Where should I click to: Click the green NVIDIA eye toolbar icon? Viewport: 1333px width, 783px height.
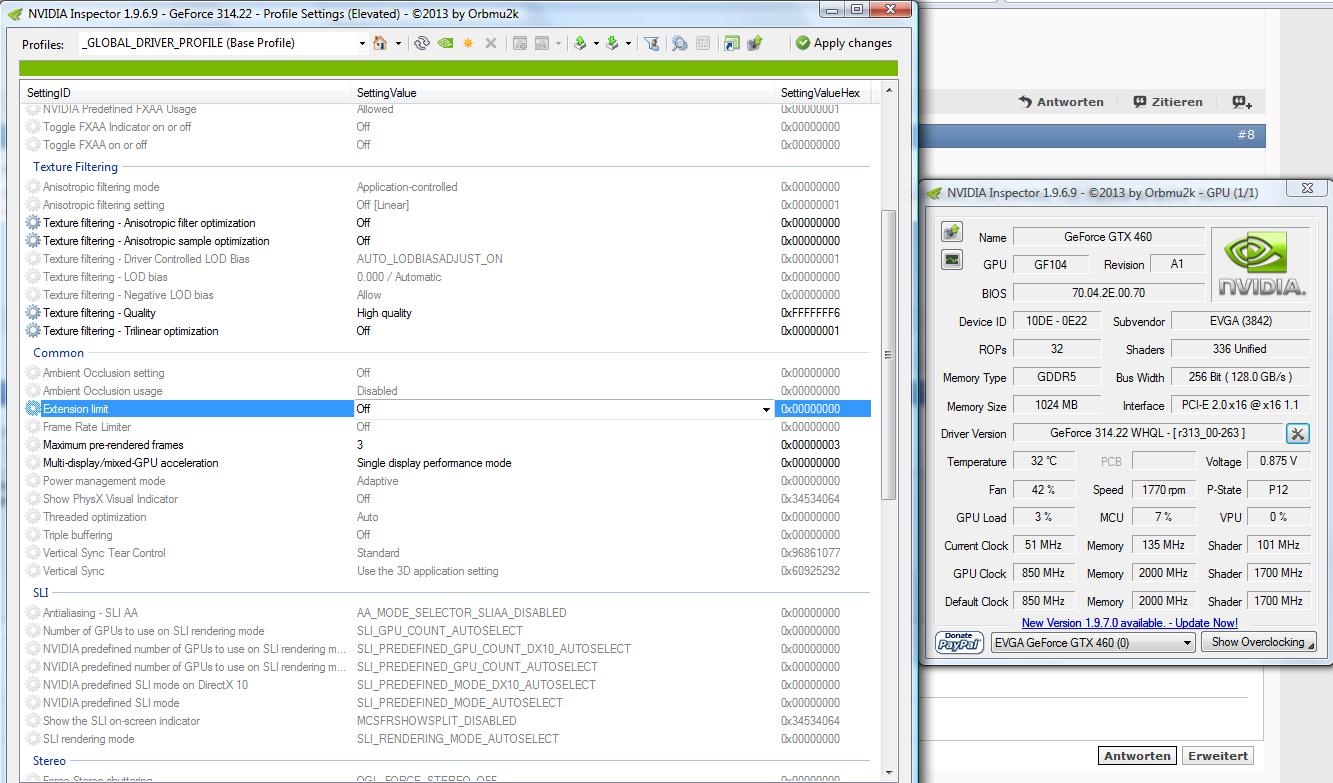click(445, 43)
